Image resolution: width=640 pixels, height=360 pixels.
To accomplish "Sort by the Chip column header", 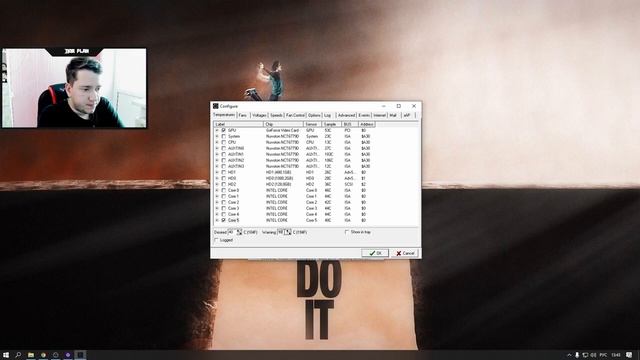I will [284, 124].
